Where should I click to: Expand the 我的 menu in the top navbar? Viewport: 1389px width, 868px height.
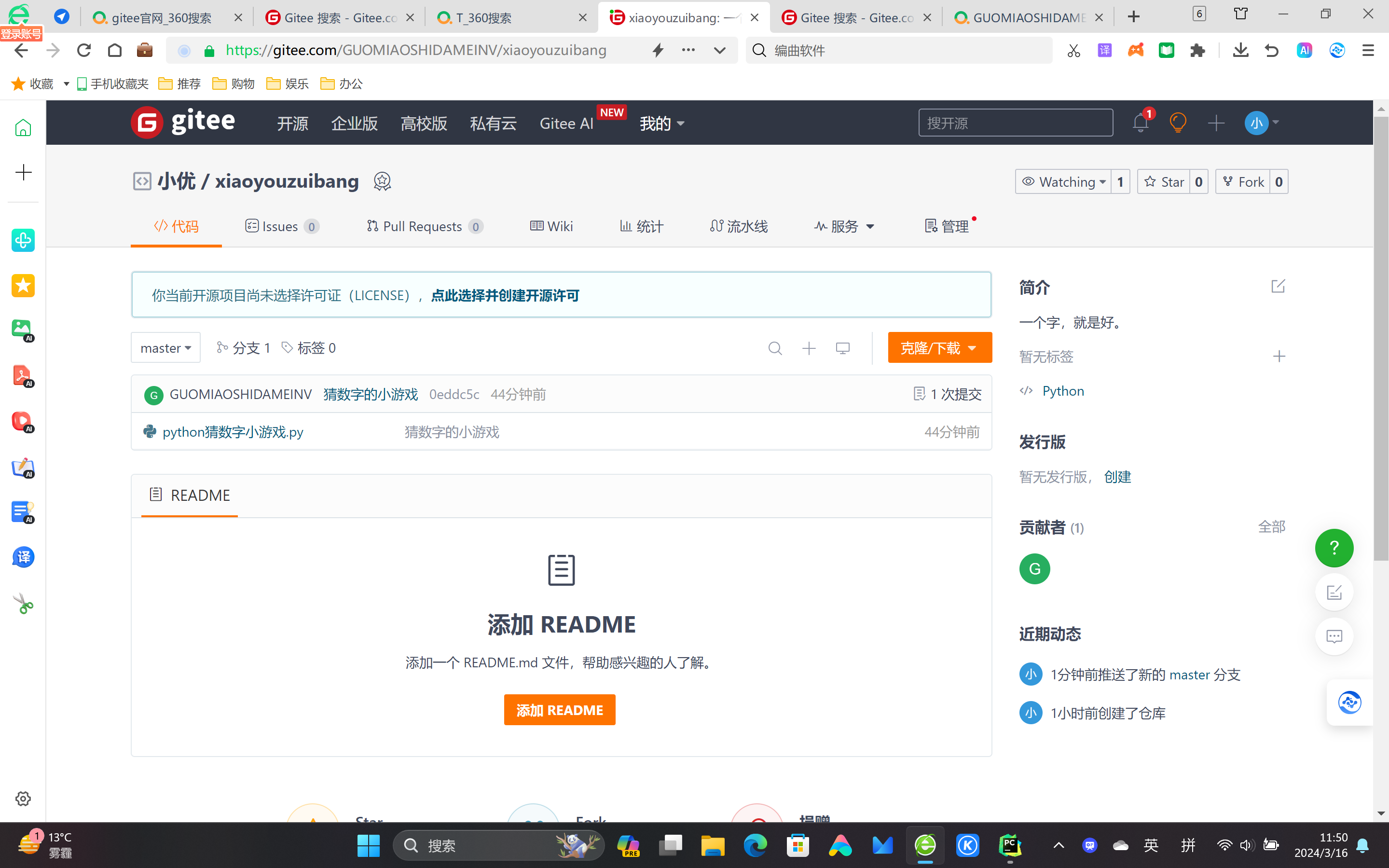661,124
